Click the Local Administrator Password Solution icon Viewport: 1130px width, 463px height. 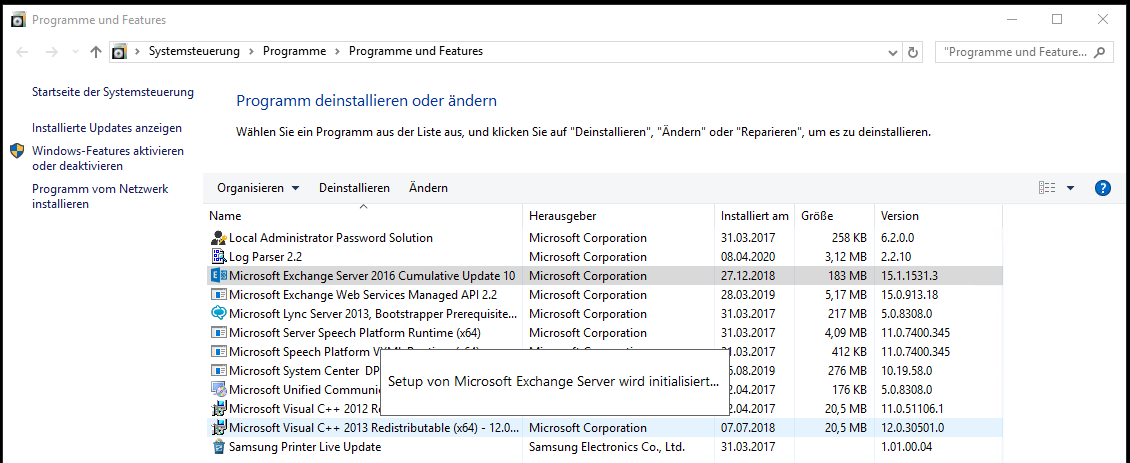[x=219, y=238]
